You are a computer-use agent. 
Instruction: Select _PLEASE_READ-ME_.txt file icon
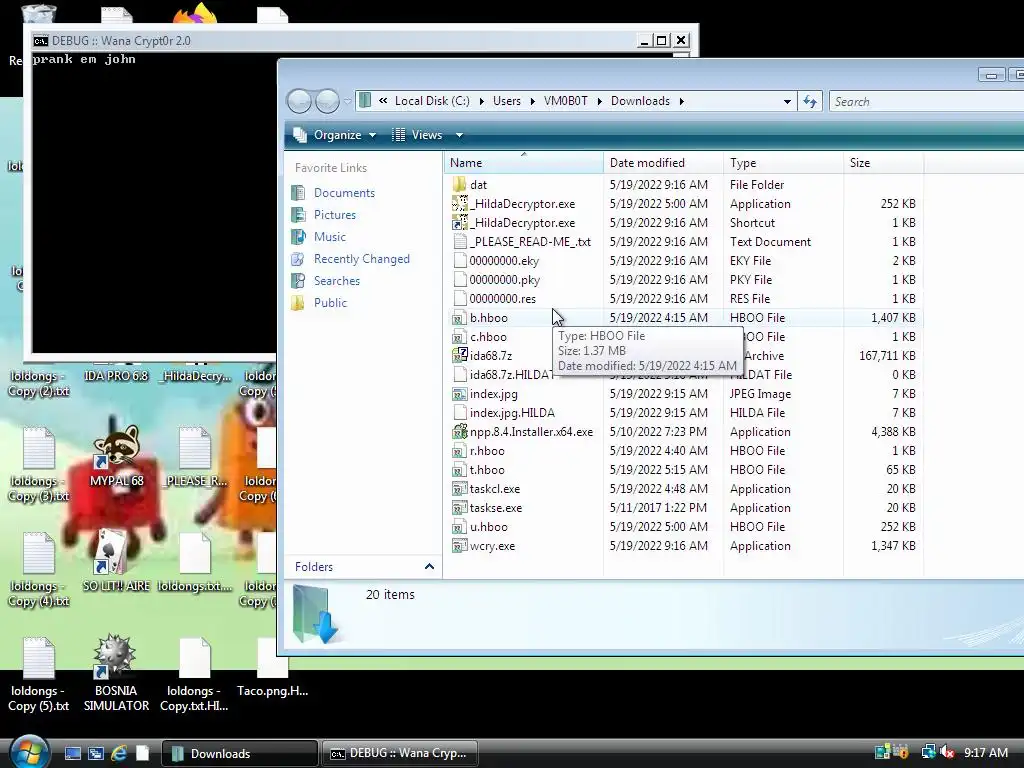460,242
